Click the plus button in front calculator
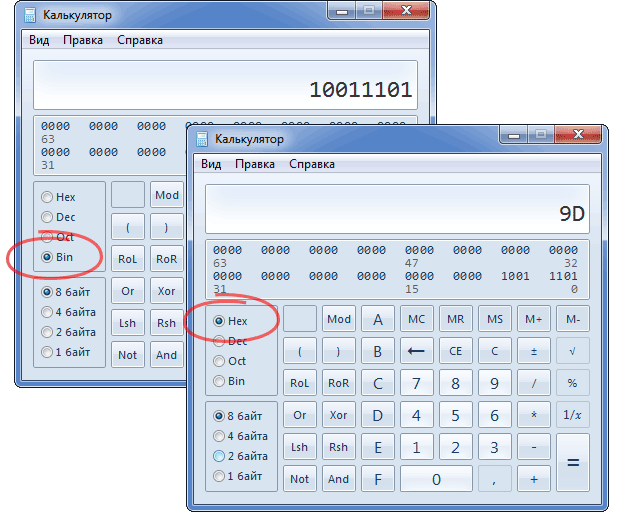The width and height of the screenshot is (617, 512). pos(534,479)
